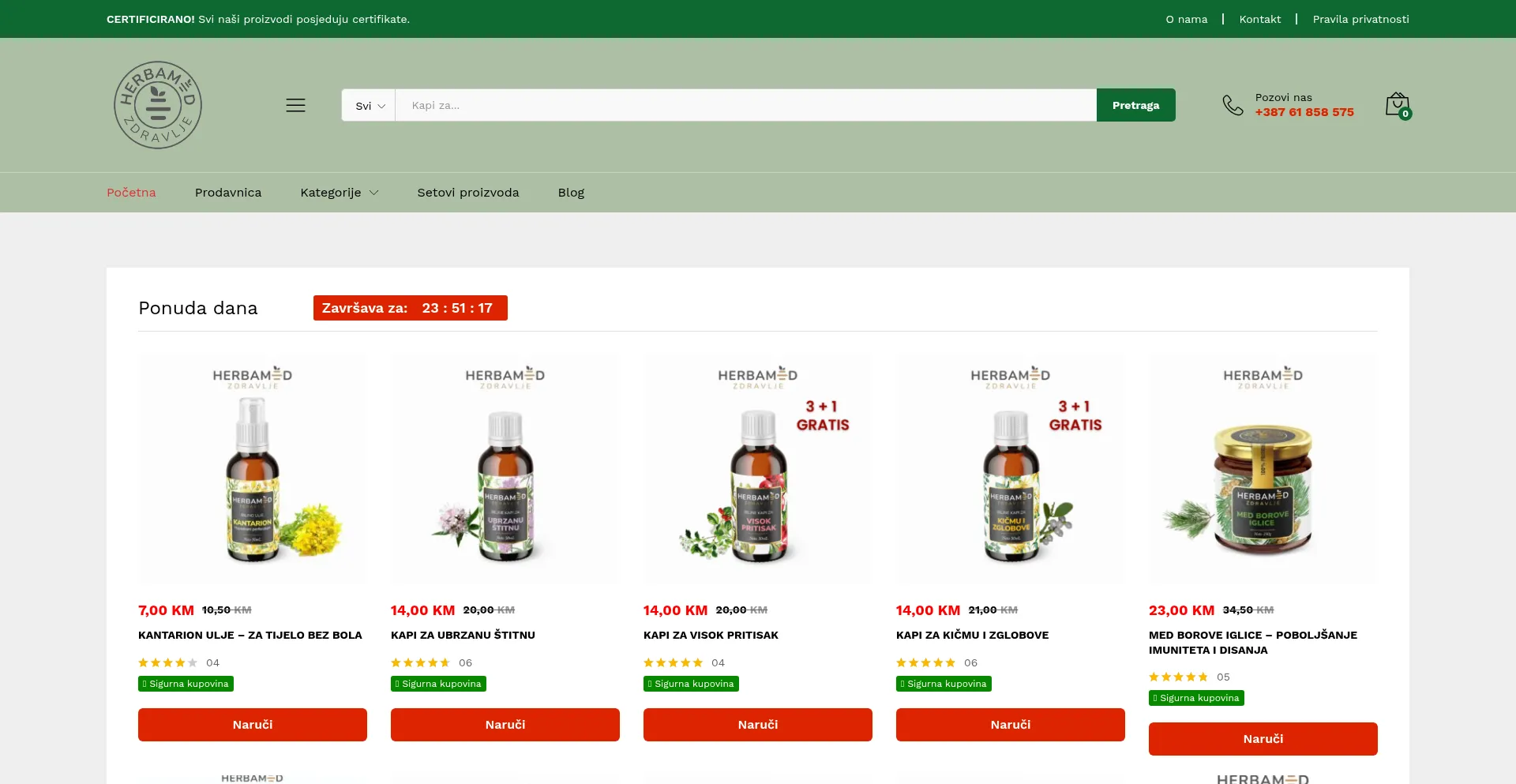
Task: Open the Med borove iglice product image
Action: pyautogui.click(x=1263, y=467)
